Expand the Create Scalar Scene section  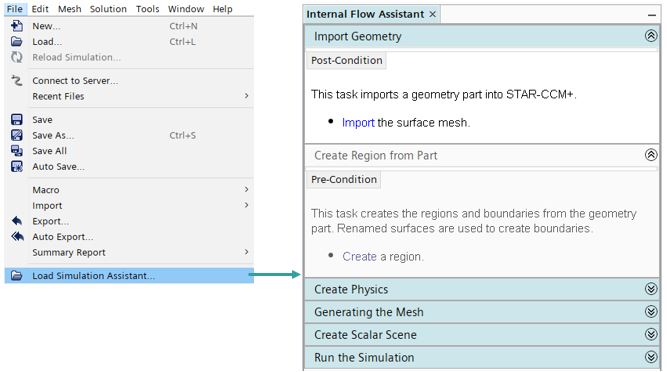(651, 335)
